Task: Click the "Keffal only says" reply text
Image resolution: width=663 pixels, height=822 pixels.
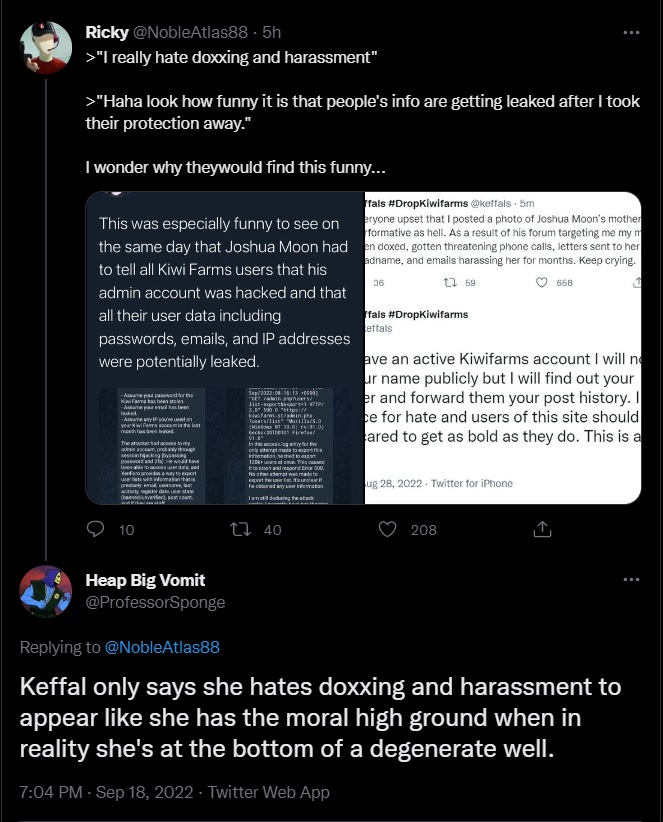Action: click(320, 718)
